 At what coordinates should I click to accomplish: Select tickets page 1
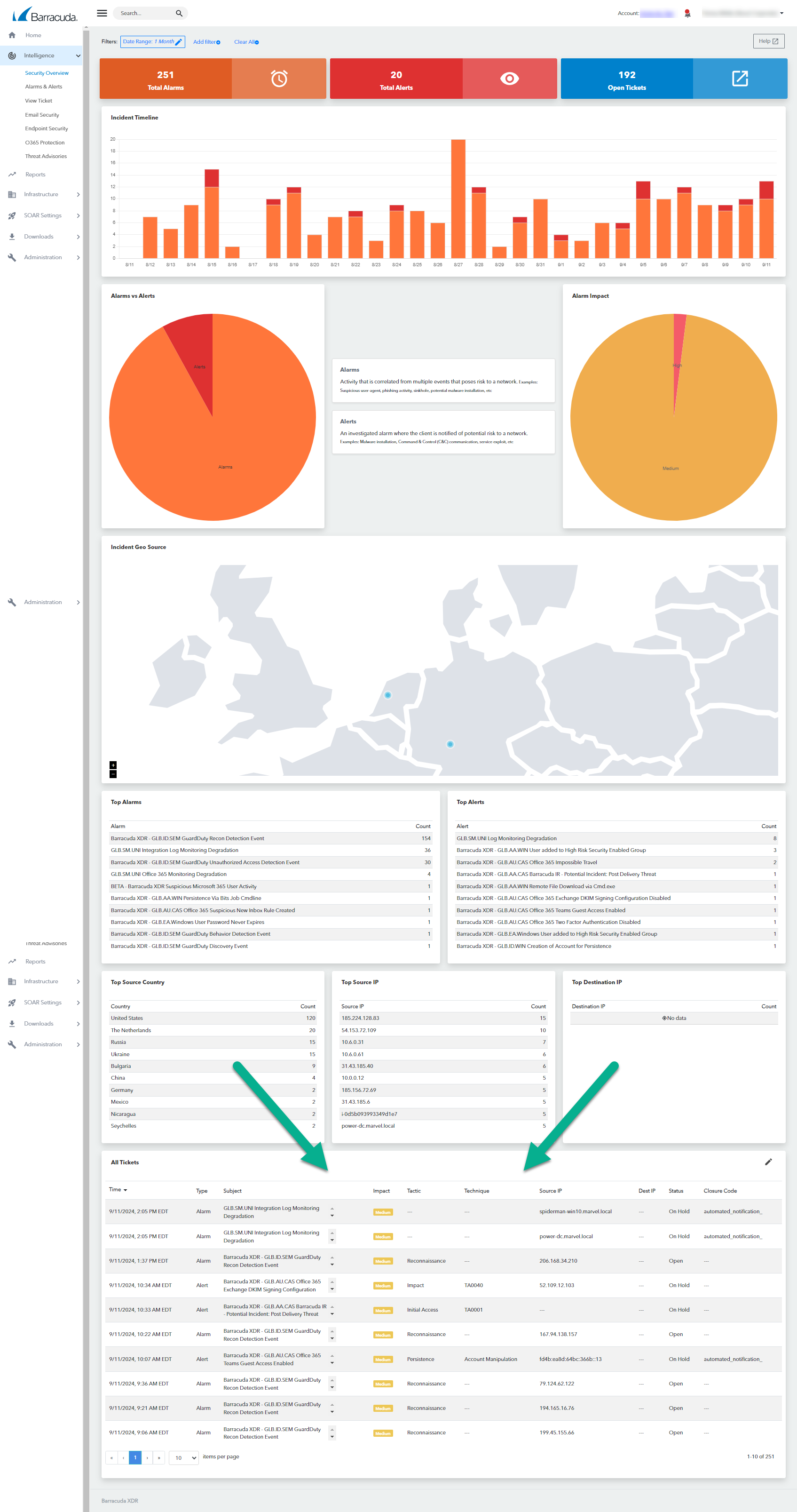click(x=135, y=1457)
